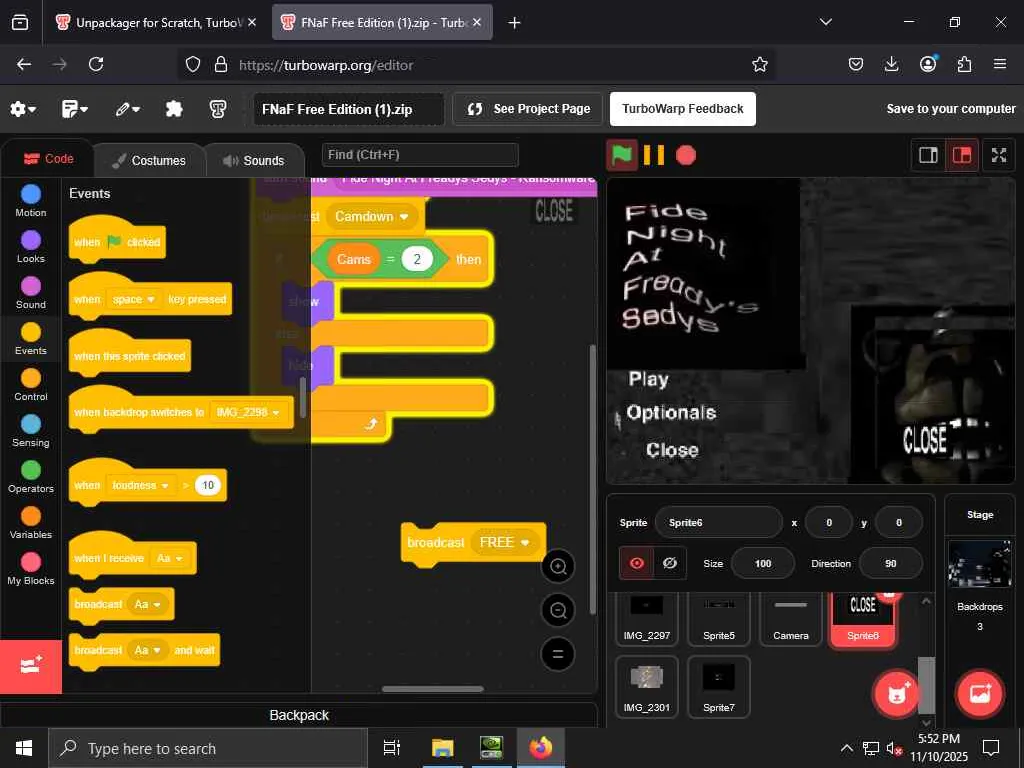Reload the browser page
1024x768 pixels.
pyautogui.click(x=96, y=64)
